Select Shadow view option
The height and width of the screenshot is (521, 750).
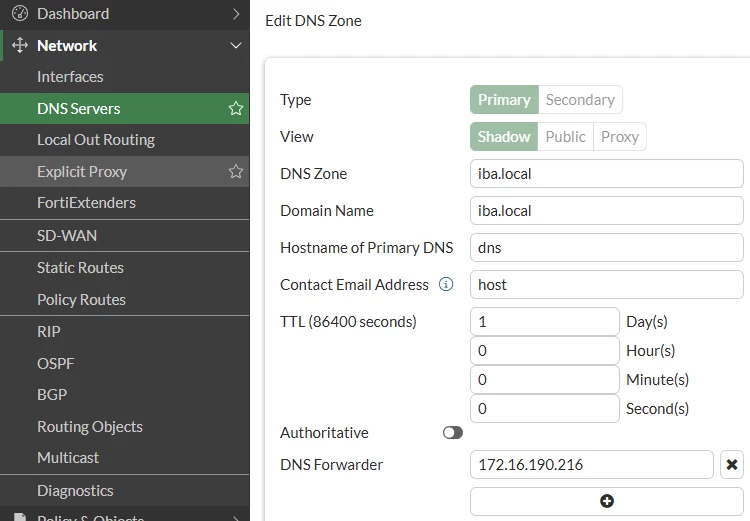pyautogui.click(x=504, y=136)
